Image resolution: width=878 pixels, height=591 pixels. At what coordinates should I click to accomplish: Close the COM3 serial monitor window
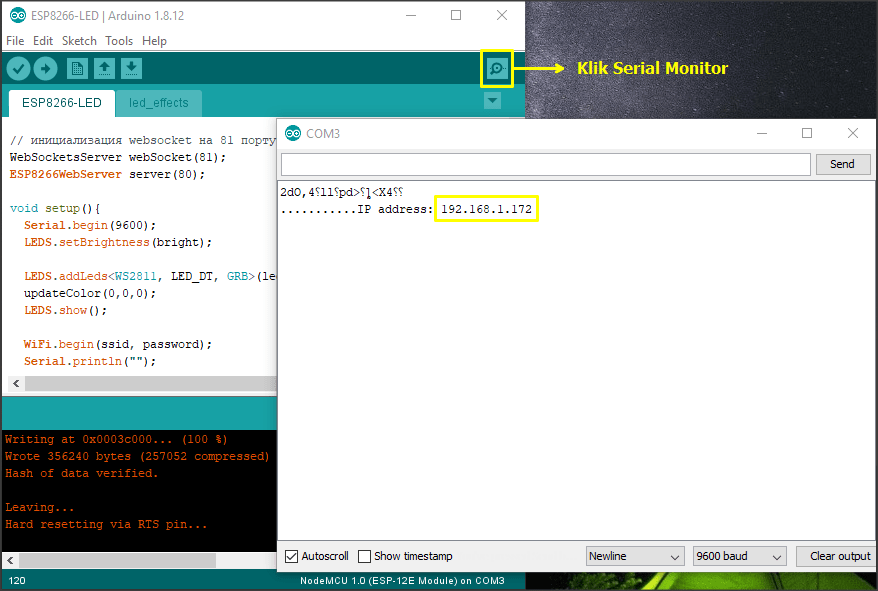853,133
